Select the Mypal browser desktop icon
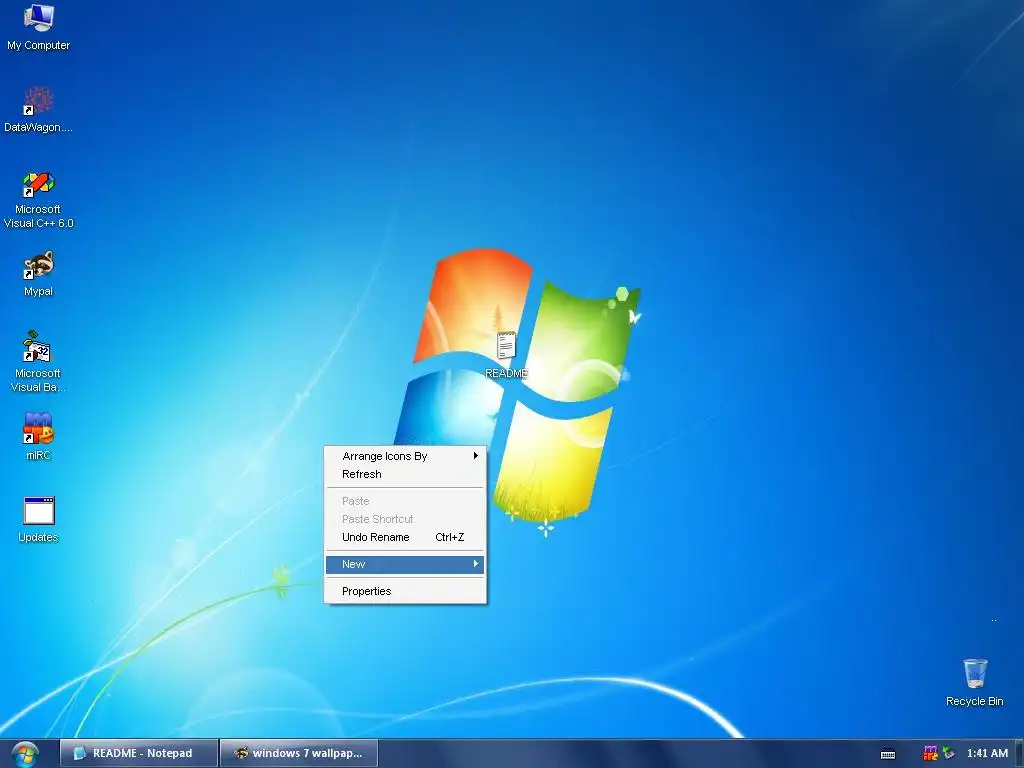The image size is (1024, 768). click(39, 273)
